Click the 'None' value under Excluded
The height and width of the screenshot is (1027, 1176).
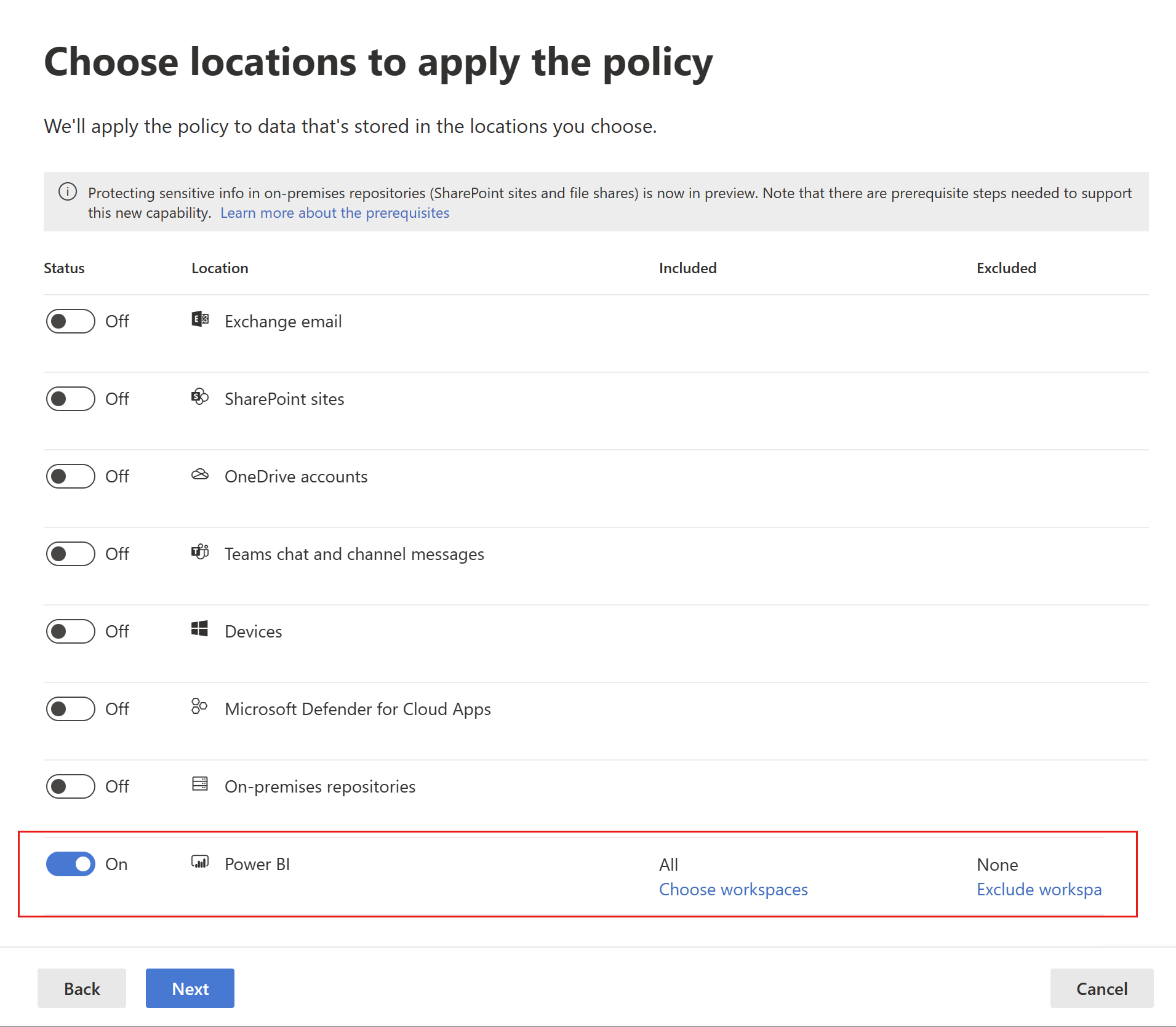click(x=997, y=865)
